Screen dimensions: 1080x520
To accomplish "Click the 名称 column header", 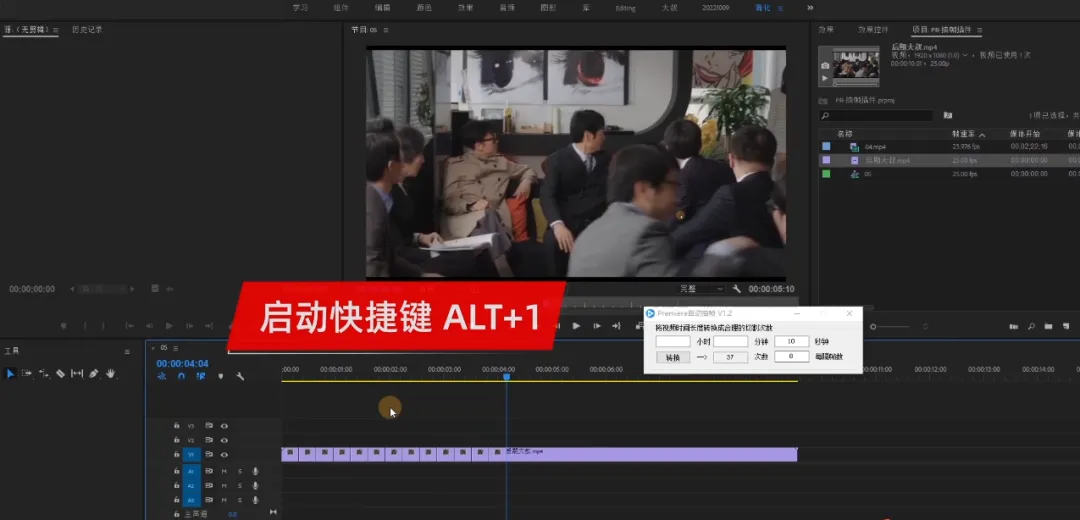I will [844, 134].
